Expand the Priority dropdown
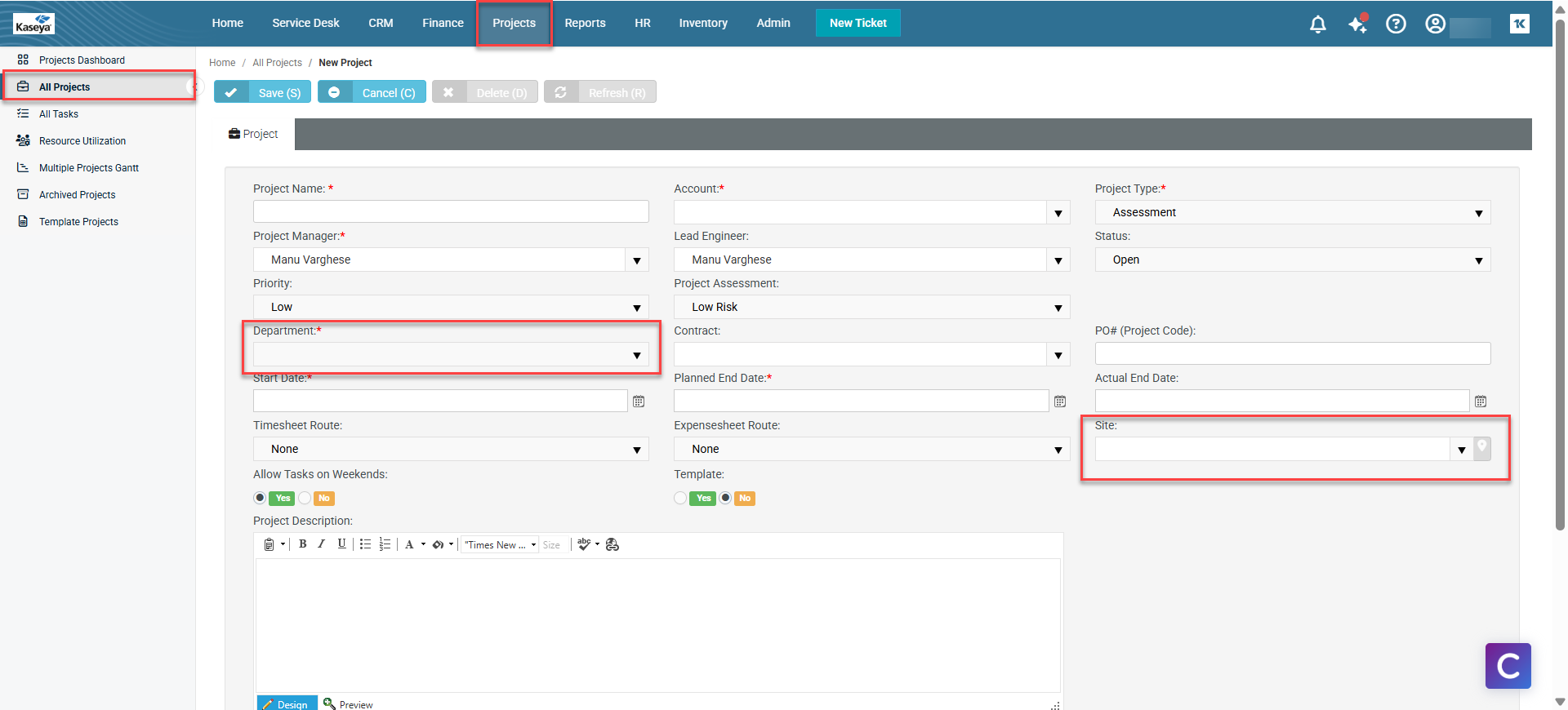The image size is (1568, 710). (x=636, y=308)
